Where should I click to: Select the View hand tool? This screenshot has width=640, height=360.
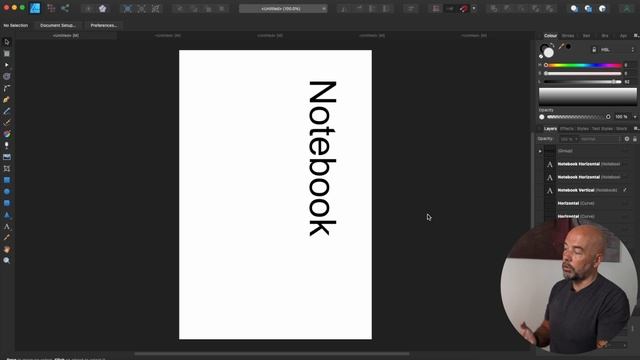7,249
